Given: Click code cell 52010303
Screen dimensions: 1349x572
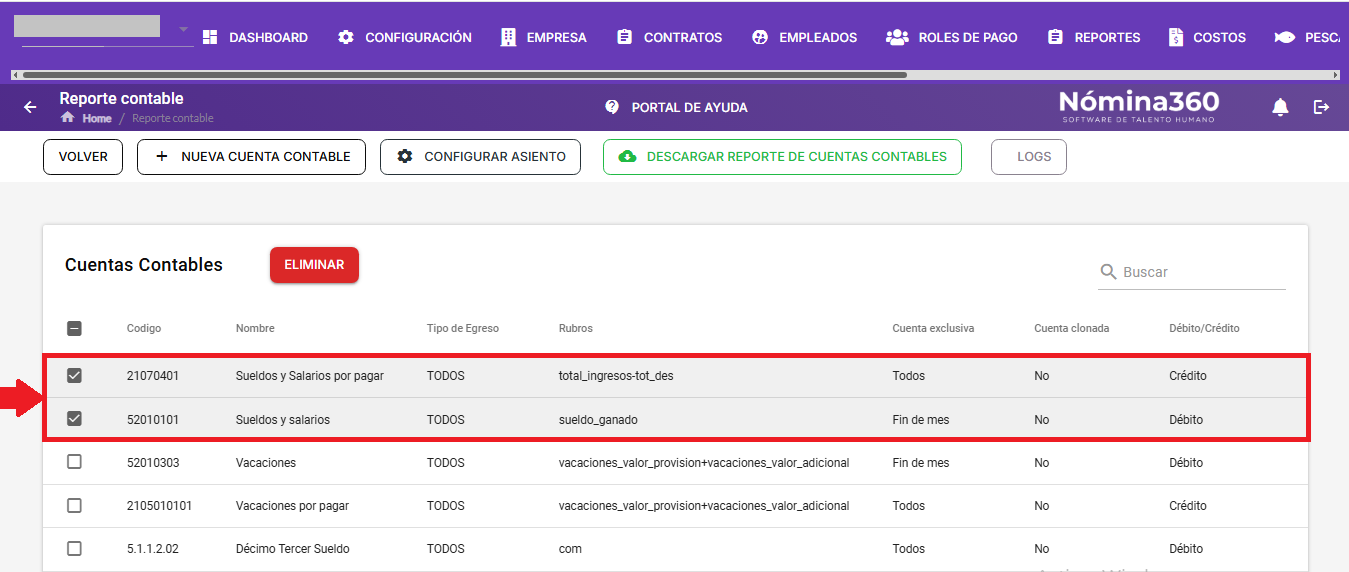Looking at the screenshot, I should [x=153, y=463].
